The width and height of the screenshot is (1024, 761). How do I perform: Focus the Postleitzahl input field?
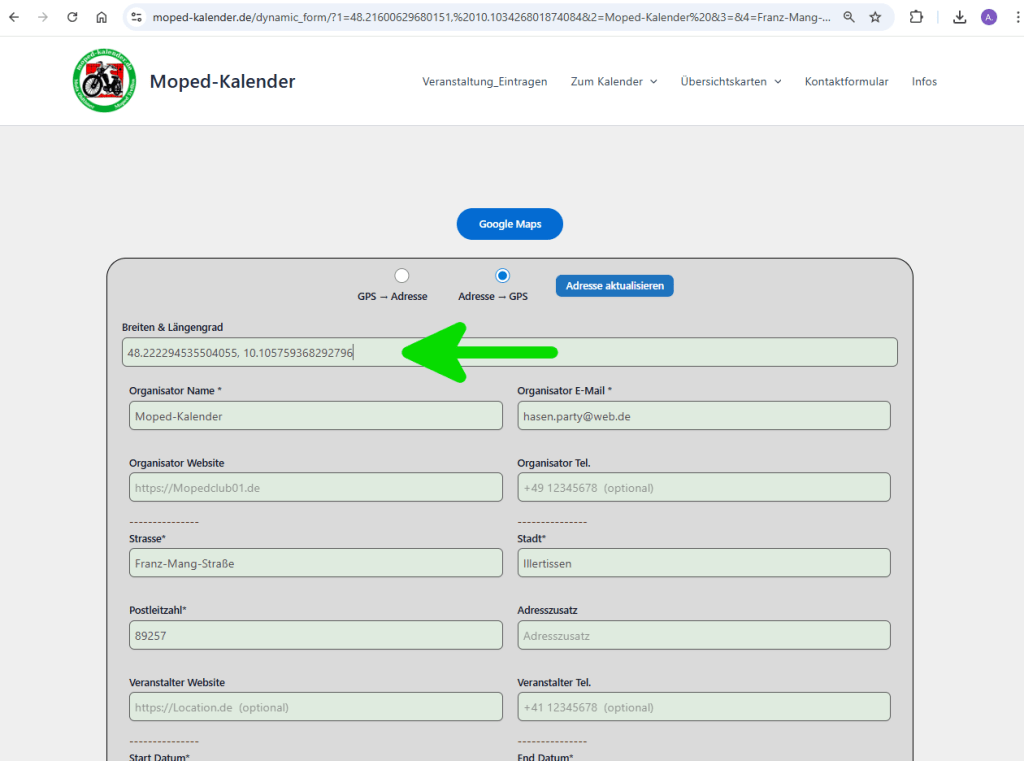pyautogui.click(x=315, y=635)
